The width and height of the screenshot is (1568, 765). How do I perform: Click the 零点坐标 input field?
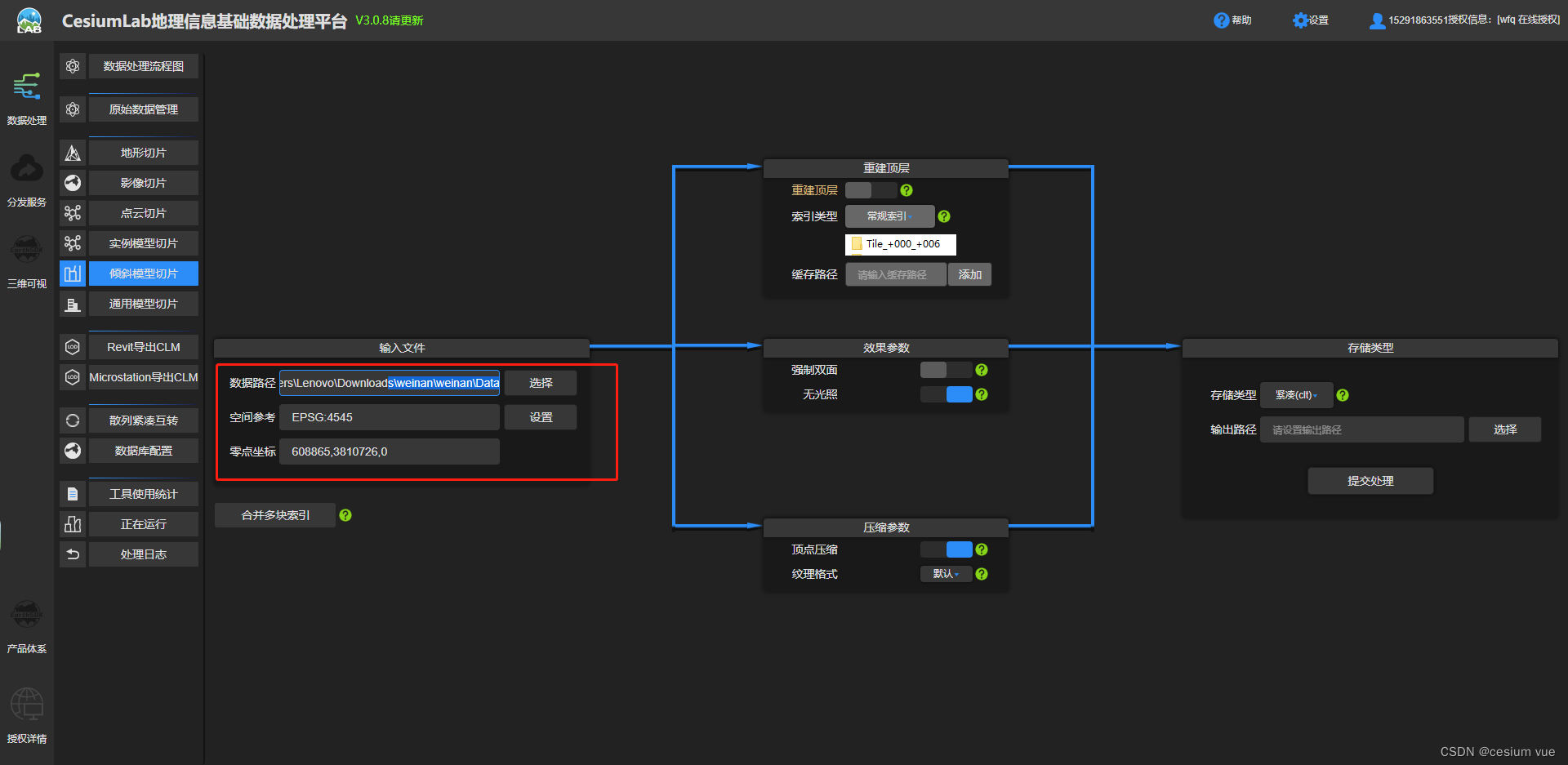[390, 451]
